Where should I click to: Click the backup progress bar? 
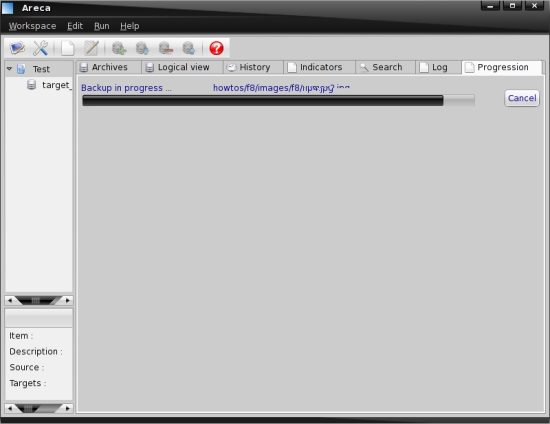(x=278, y=101)
